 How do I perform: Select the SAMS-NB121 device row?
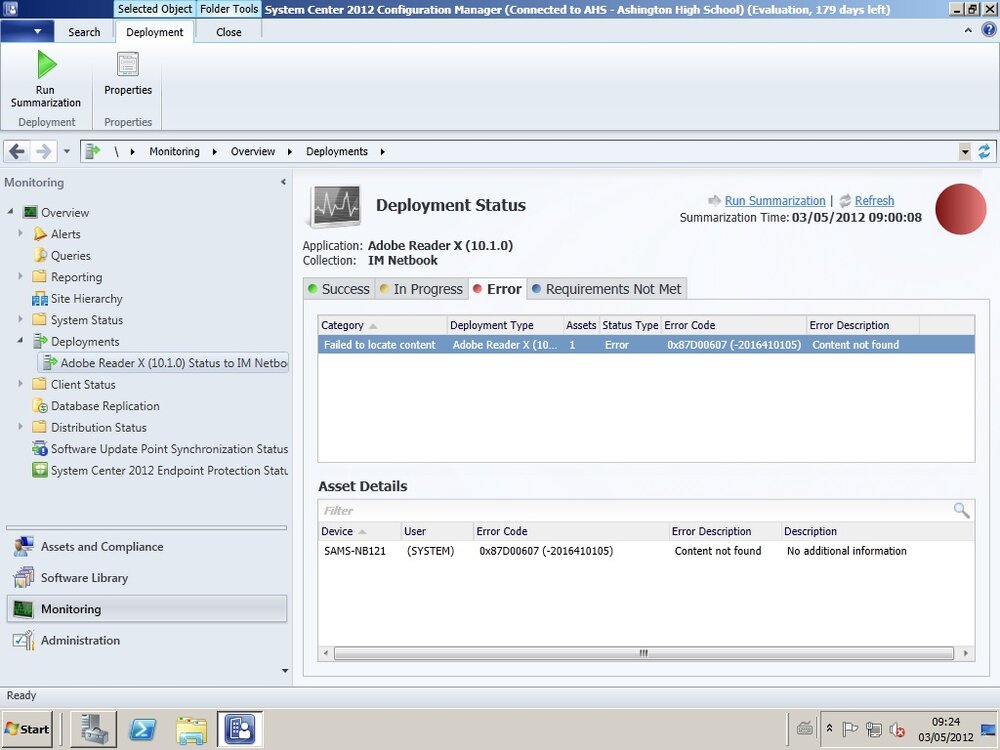click(x=646, y=551)
